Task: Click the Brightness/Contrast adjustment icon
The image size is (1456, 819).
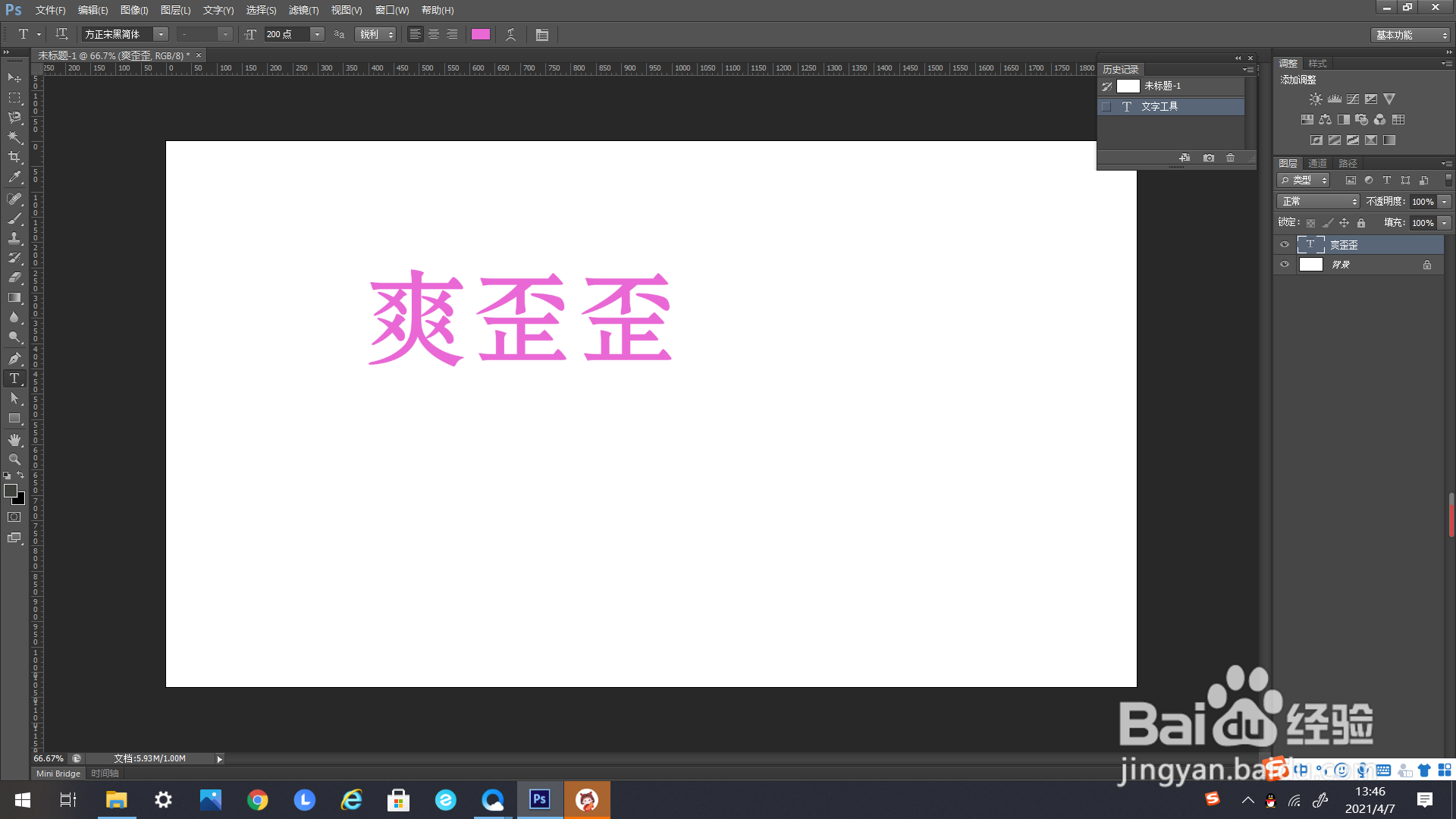Action: click(x=1316, y=99)
